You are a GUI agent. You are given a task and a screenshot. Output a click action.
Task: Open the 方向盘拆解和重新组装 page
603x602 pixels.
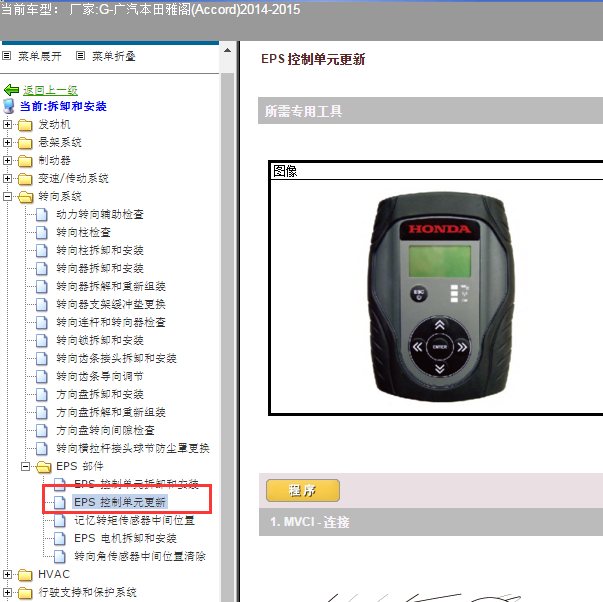111,413
